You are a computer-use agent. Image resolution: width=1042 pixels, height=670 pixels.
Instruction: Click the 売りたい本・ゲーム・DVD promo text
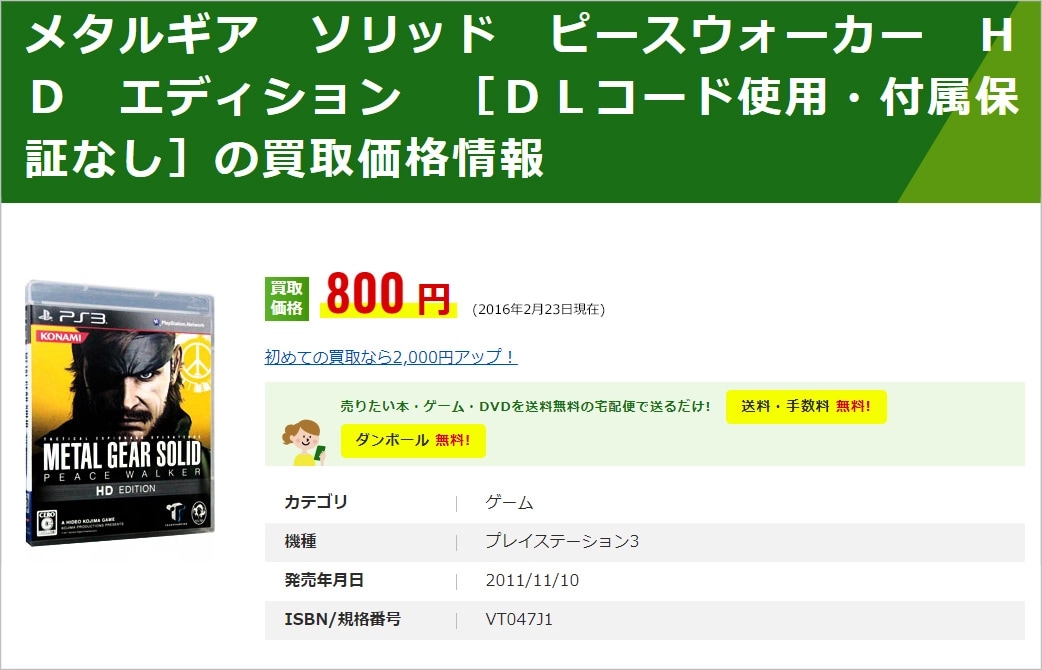point(525,406)
